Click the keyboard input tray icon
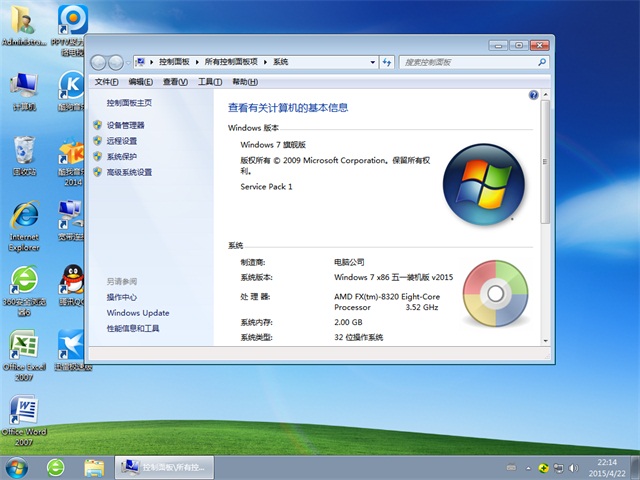The width and height of the screenshot is (640, 480). (511, 467)
